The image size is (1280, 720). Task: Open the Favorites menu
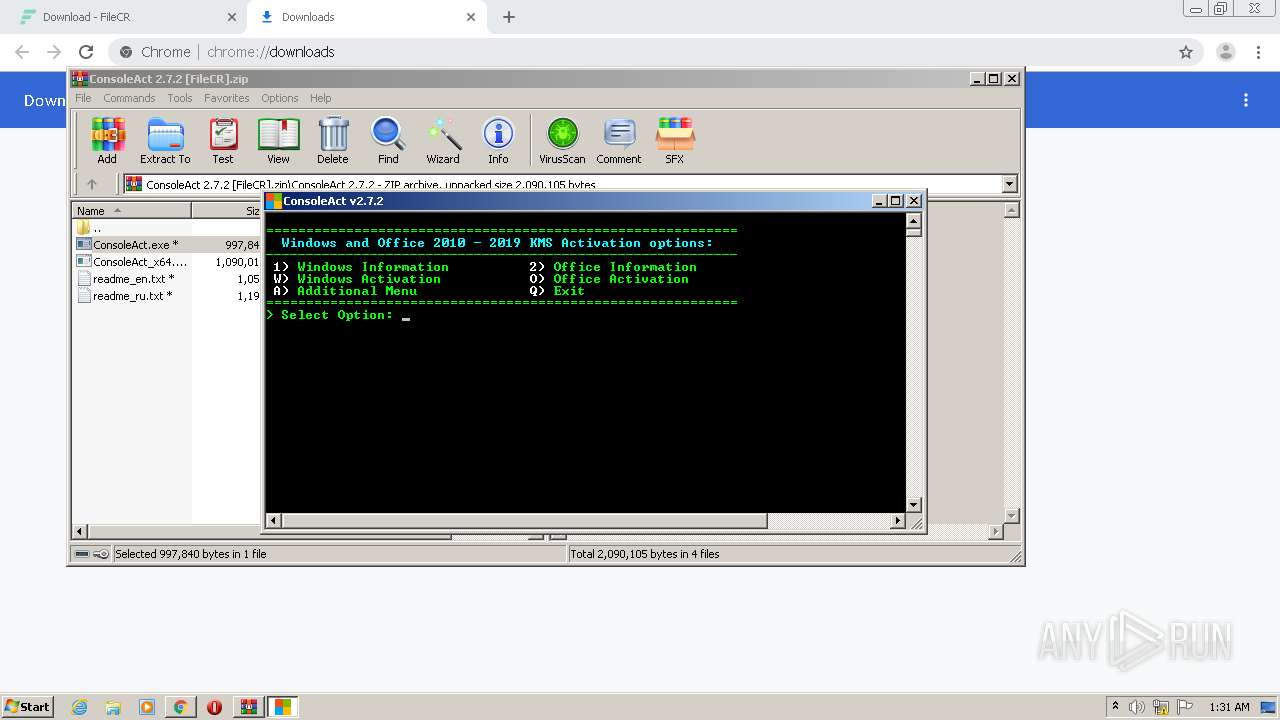[x=227, y=98]
